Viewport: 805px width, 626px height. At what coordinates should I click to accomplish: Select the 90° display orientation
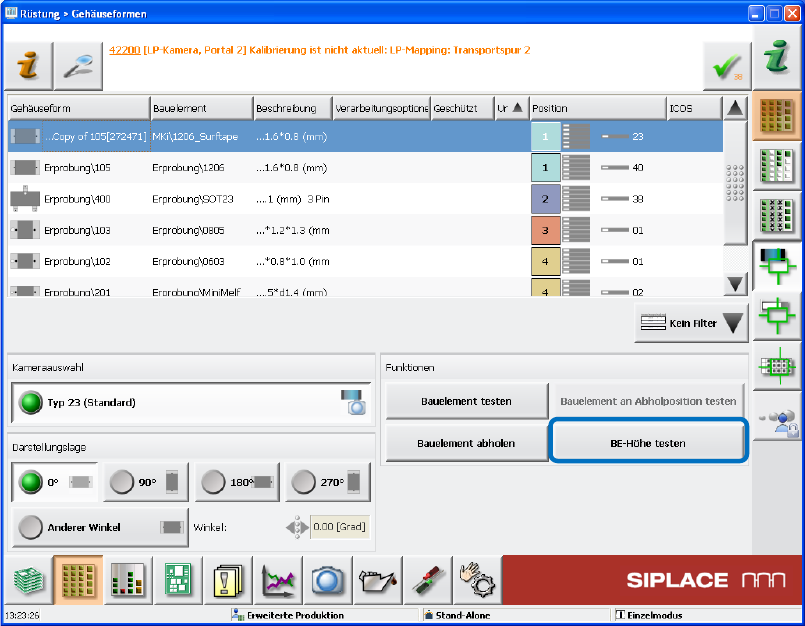tap(147, 482)
